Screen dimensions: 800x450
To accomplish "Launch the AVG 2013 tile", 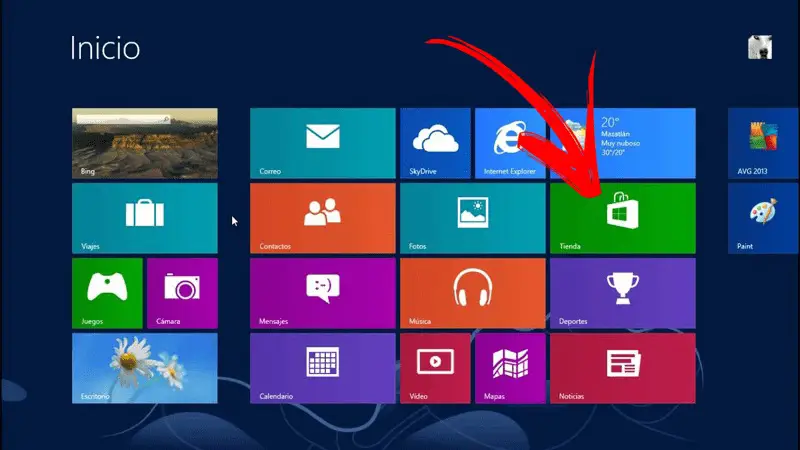I will pyautogui.click(x=764, y=143).
